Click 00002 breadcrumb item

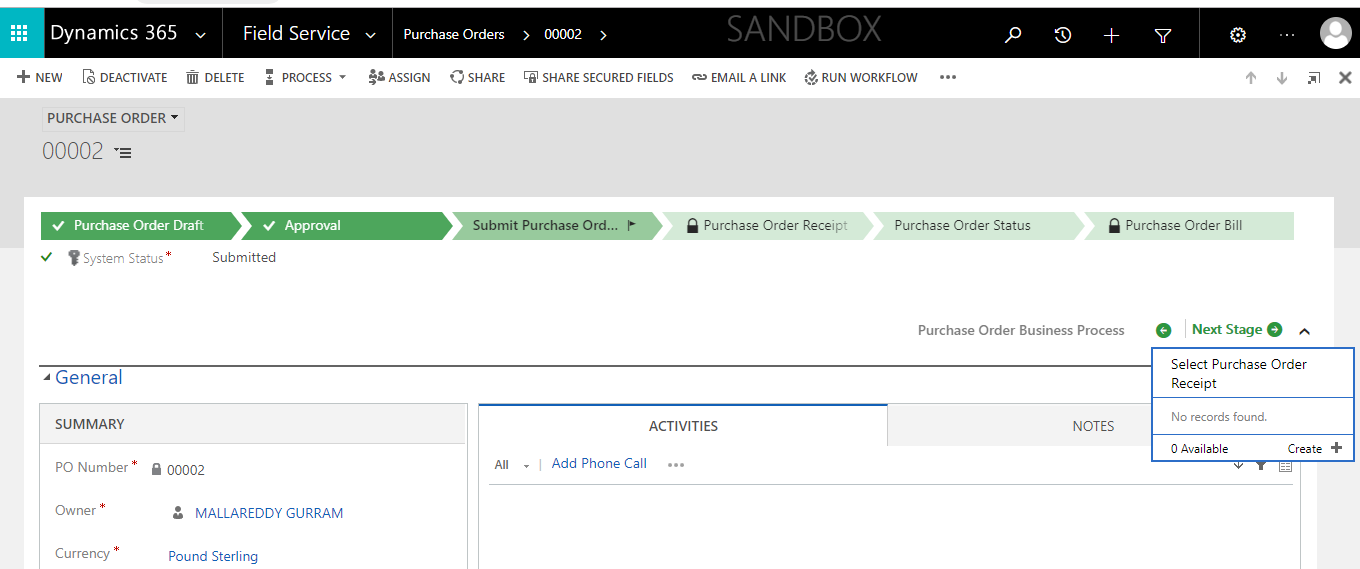[563, 34]
